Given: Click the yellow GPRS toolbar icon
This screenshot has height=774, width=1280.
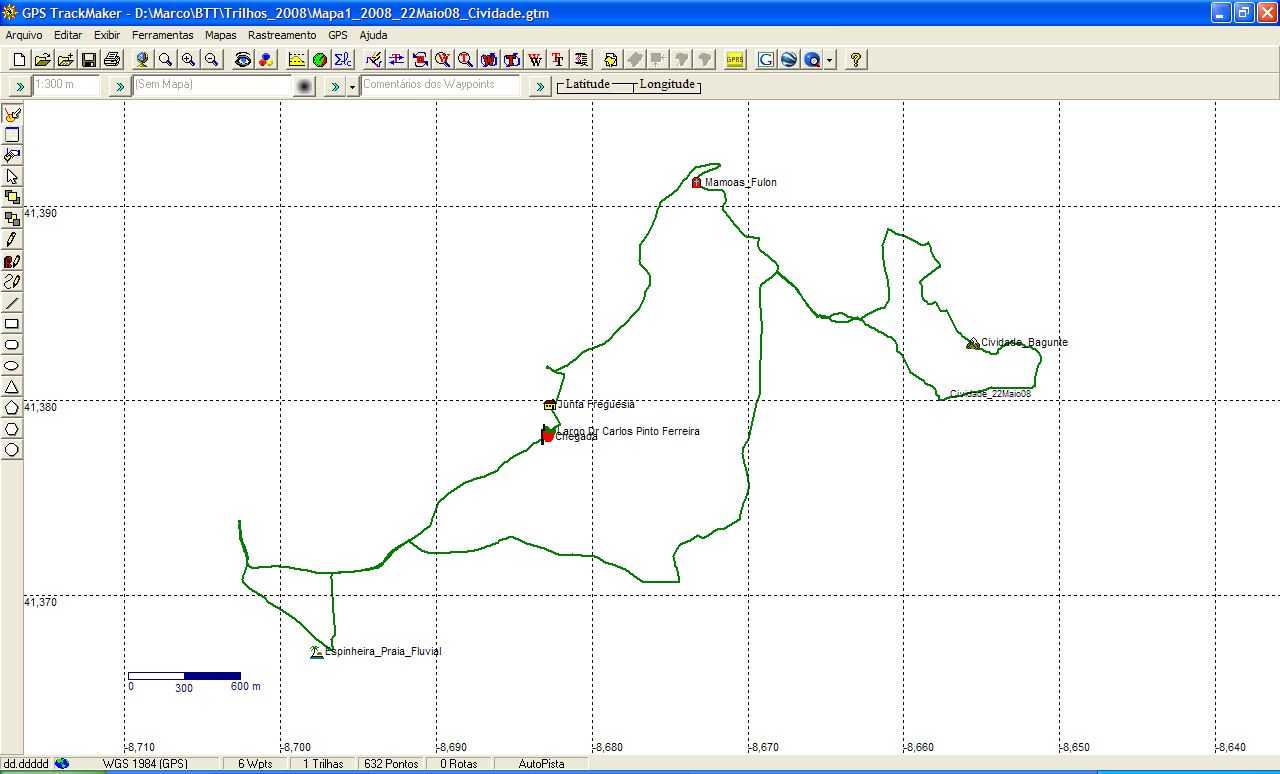Looking at the screenshot, I should point(735,59).
